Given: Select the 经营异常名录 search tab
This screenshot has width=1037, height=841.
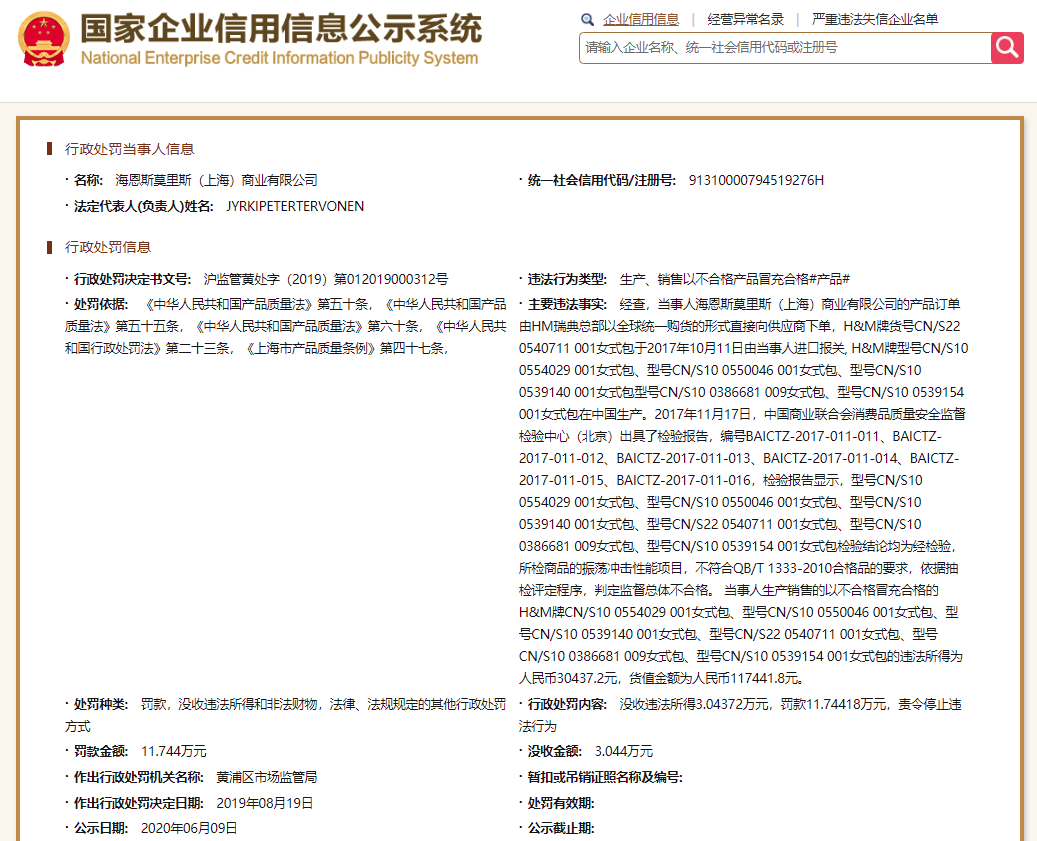Looking at the screenshot, I should (745, 19).
